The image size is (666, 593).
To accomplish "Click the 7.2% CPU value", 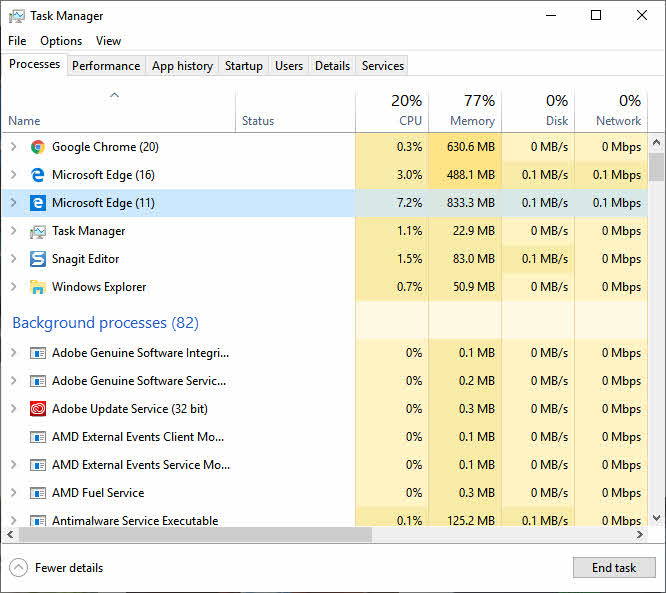I will point(409,203).
